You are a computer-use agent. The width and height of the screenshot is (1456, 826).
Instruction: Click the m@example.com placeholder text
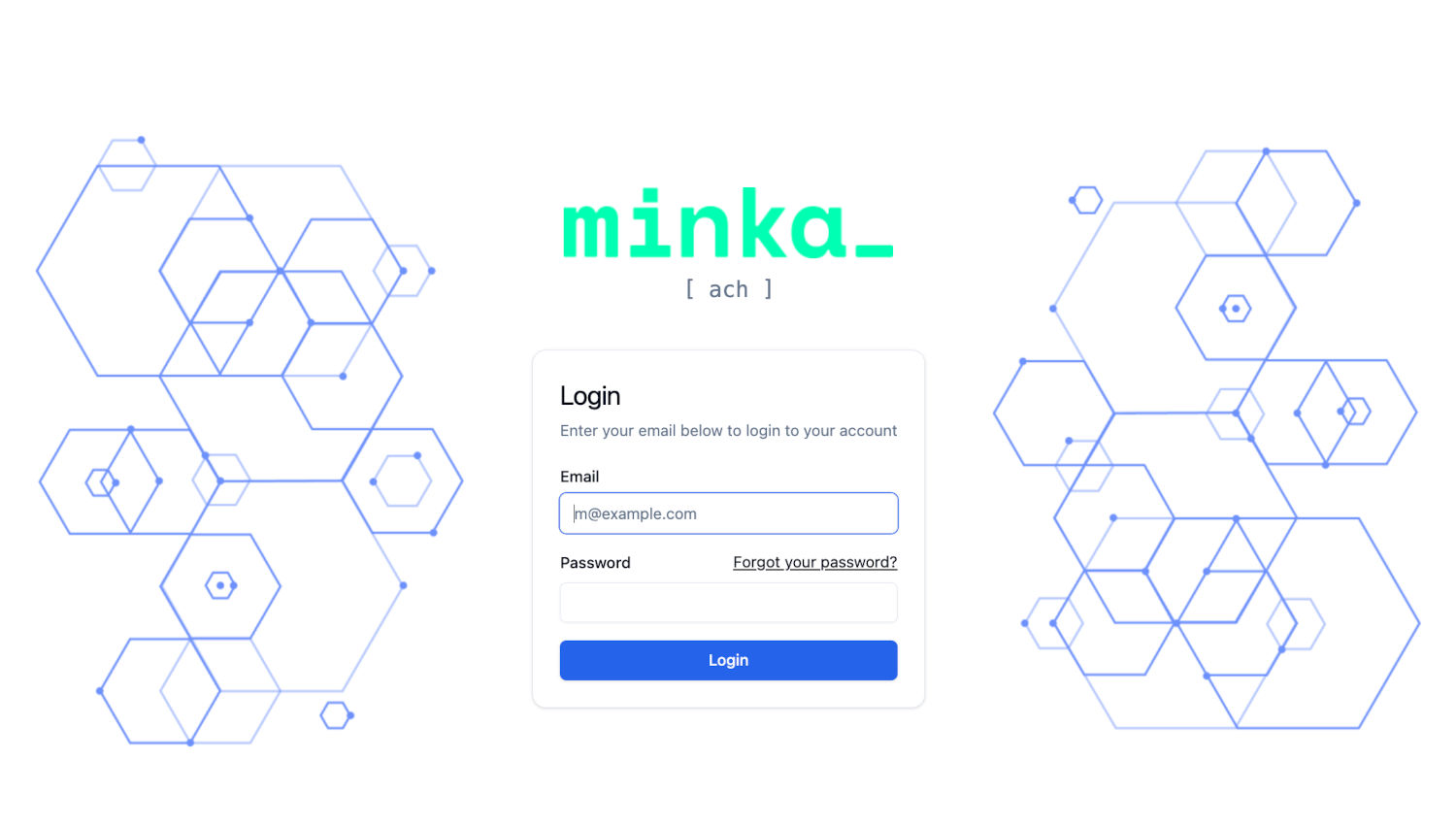click(x=635, y=513)
